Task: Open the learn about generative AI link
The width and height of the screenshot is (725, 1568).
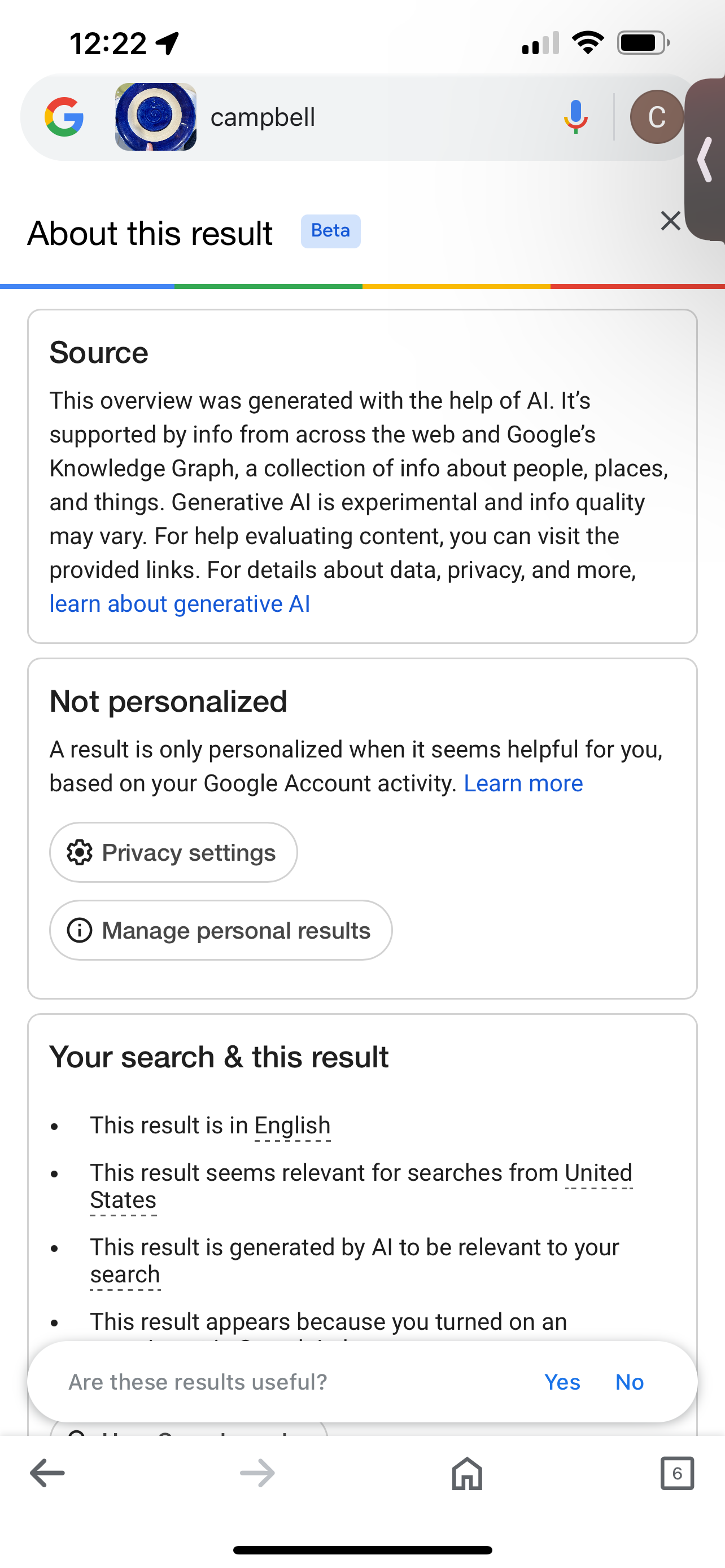Action: click(x=180, y=604)
